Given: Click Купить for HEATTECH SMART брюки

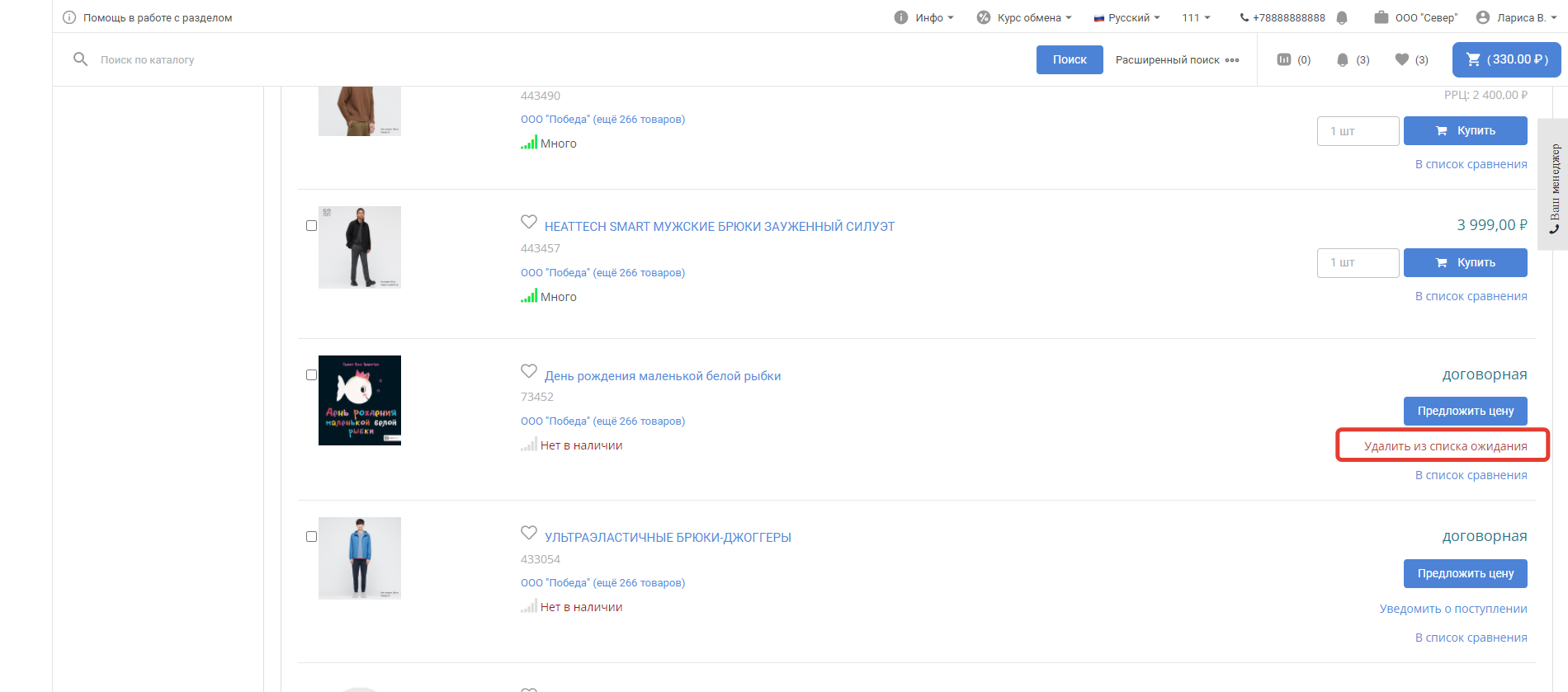Looking at the screenshot, I should (1465, 262).
